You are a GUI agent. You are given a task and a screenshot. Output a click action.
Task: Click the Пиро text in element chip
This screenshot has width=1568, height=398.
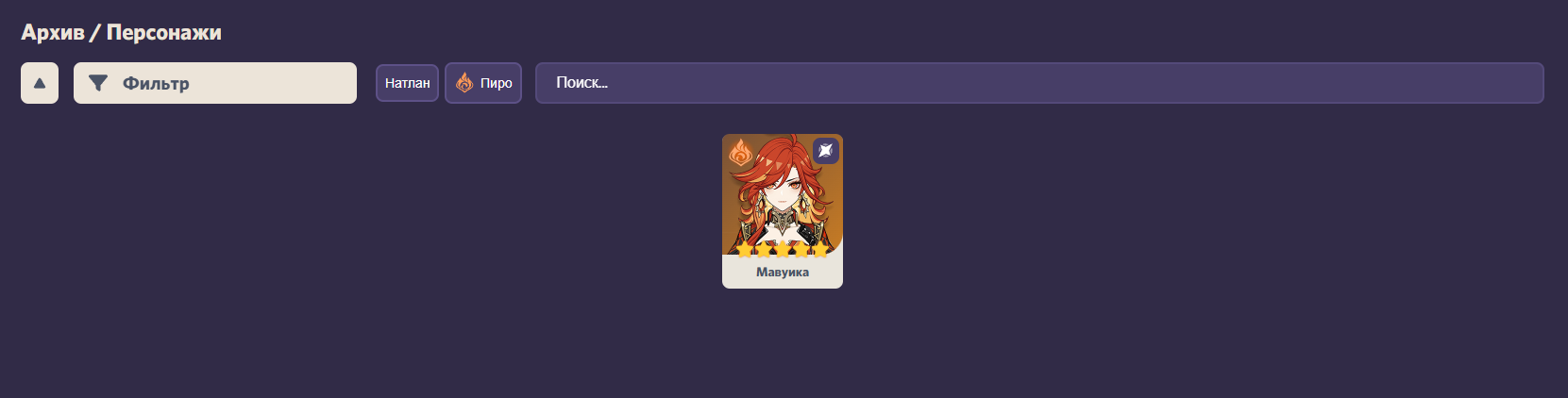click(497, 83)
